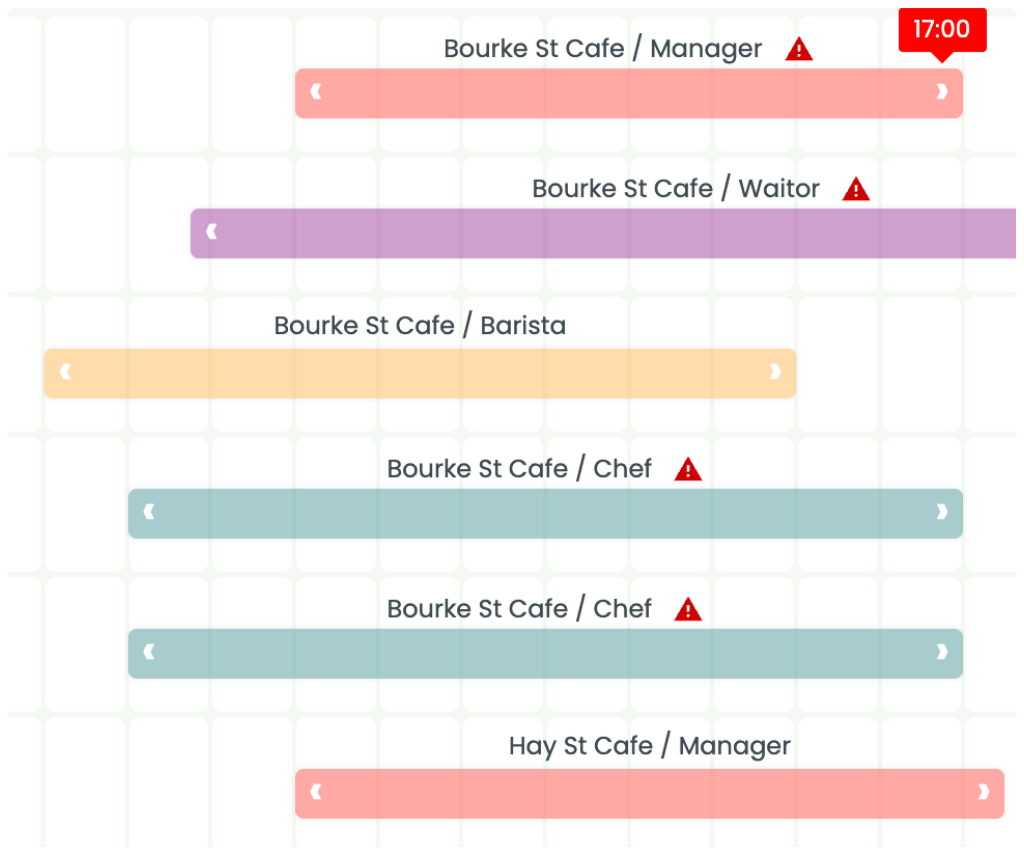Click the left chevron on the second Chef bar
Screen dimensions: 1024x861
tap(148, 653)
